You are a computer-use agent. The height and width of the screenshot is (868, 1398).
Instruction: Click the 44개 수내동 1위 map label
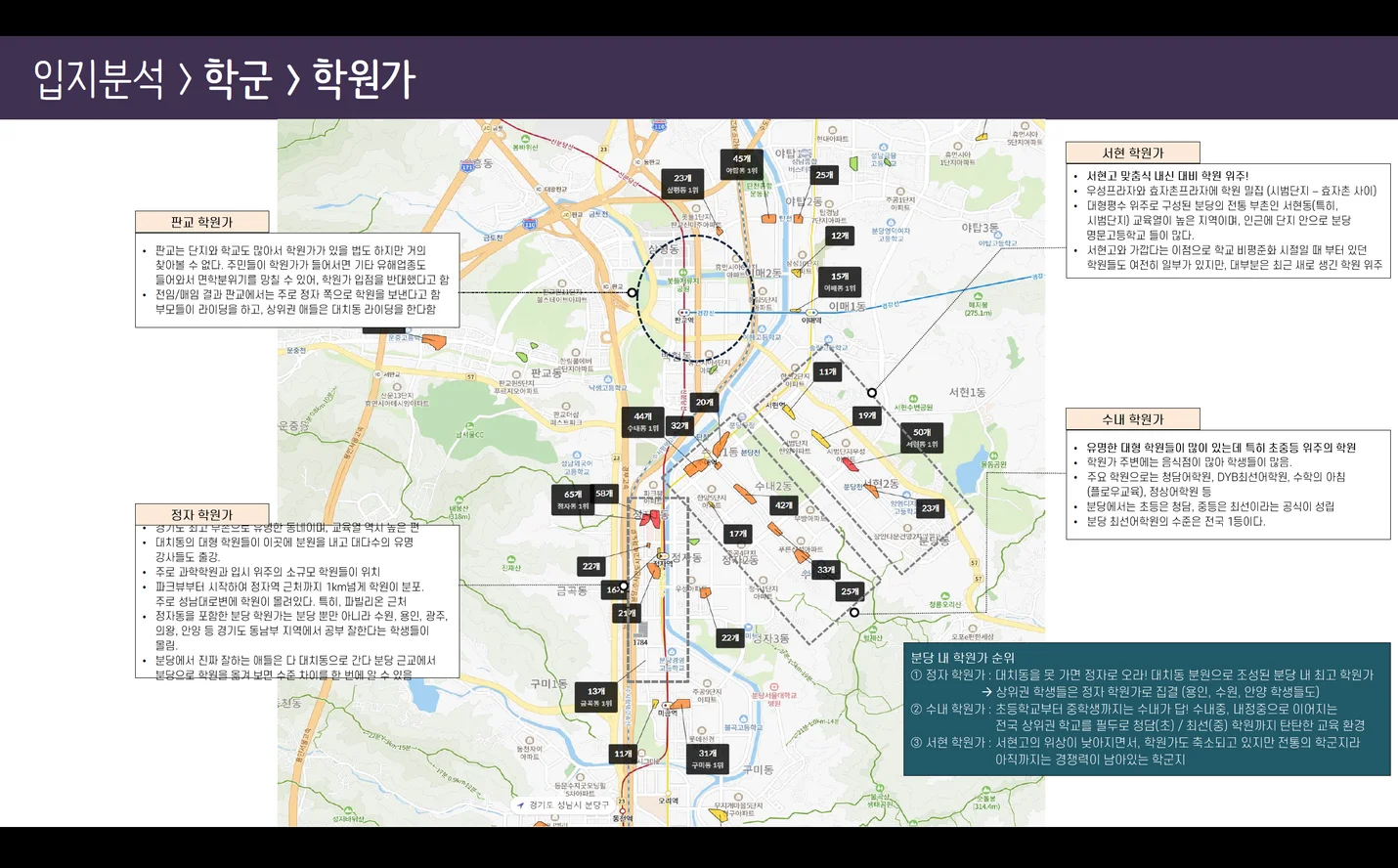[642, 421]
